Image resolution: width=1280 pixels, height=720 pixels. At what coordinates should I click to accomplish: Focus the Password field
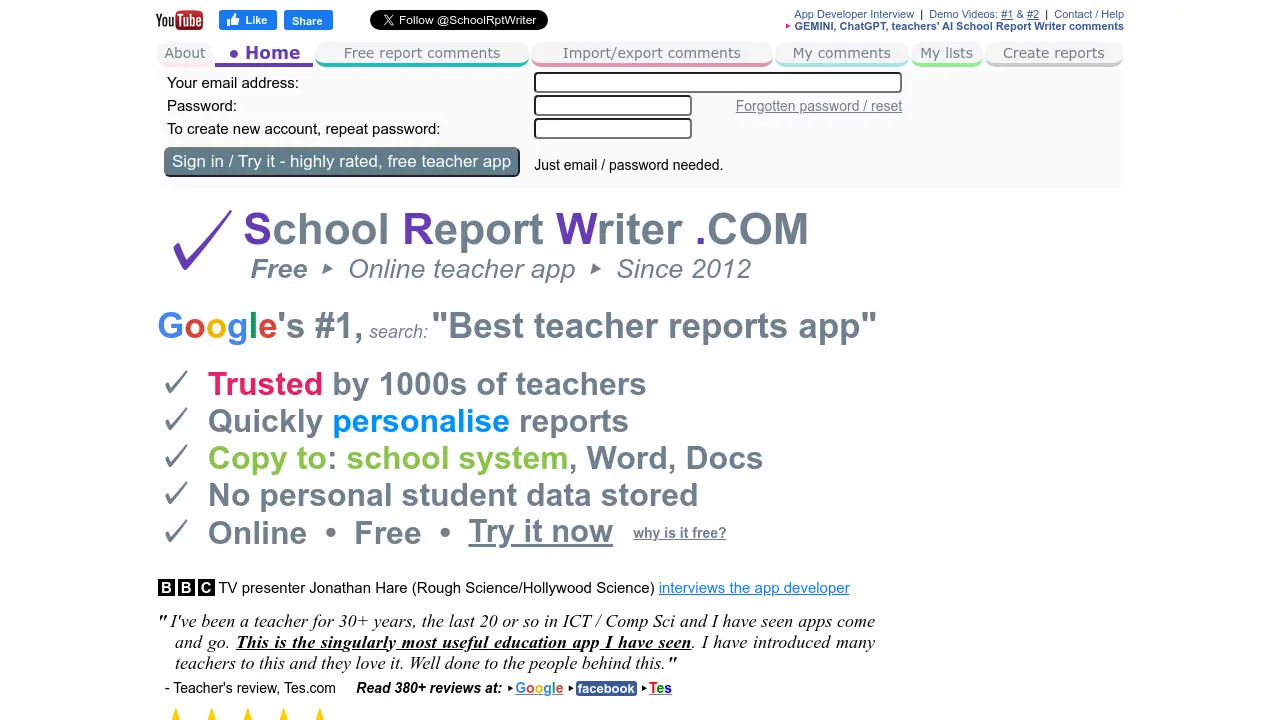click(x=613, y=106)
